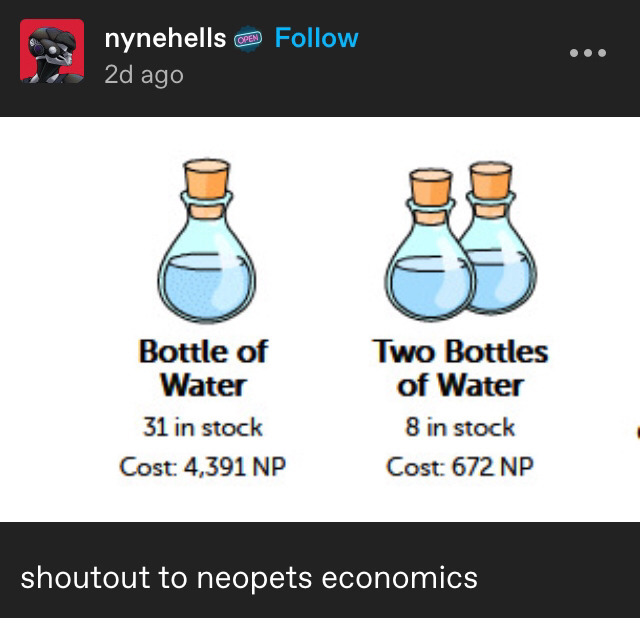Click the "Bottle of Water" item title
This screenshot has width=640, height=618.
[203, 368]
